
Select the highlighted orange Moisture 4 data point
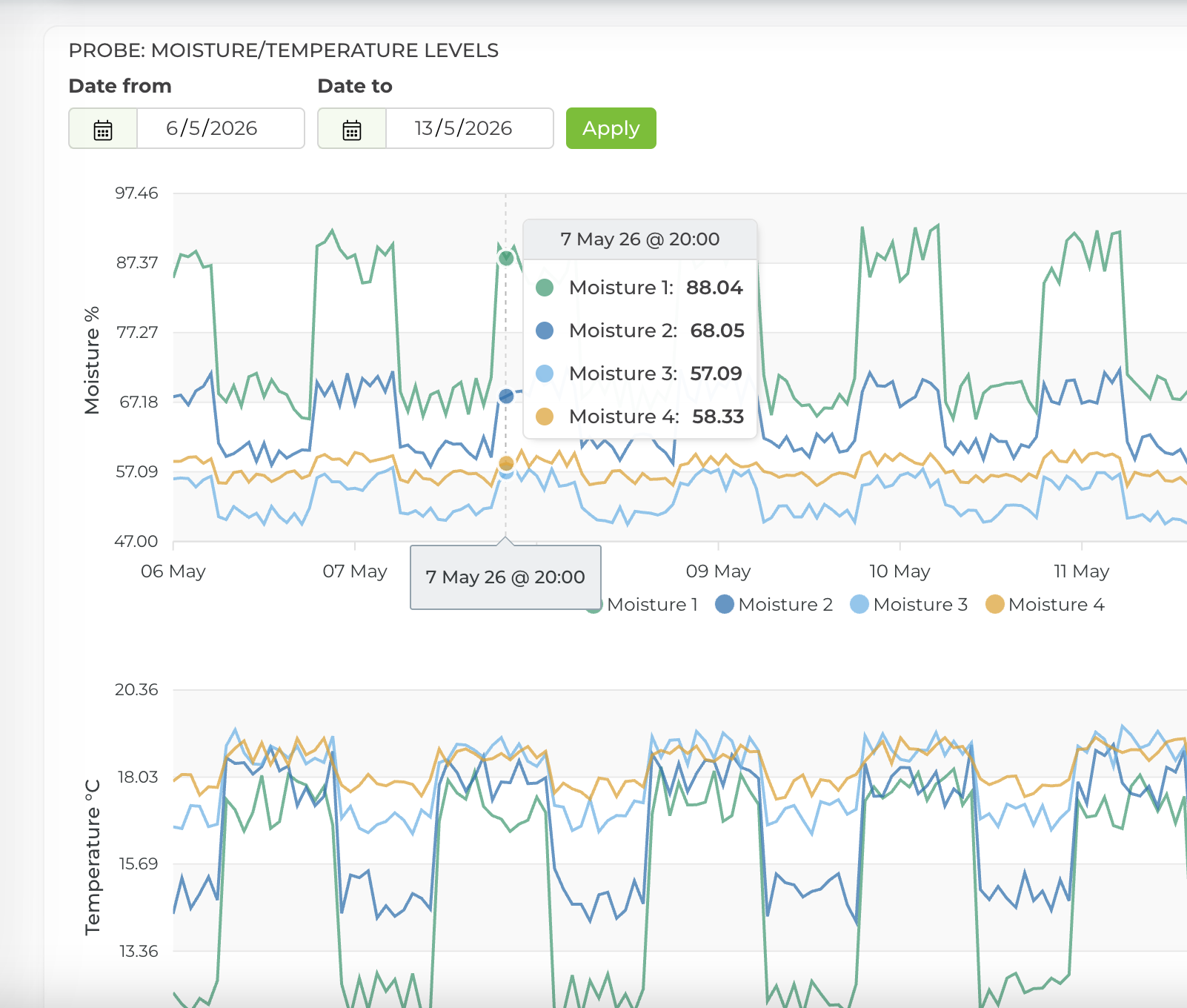pos(506,463)
